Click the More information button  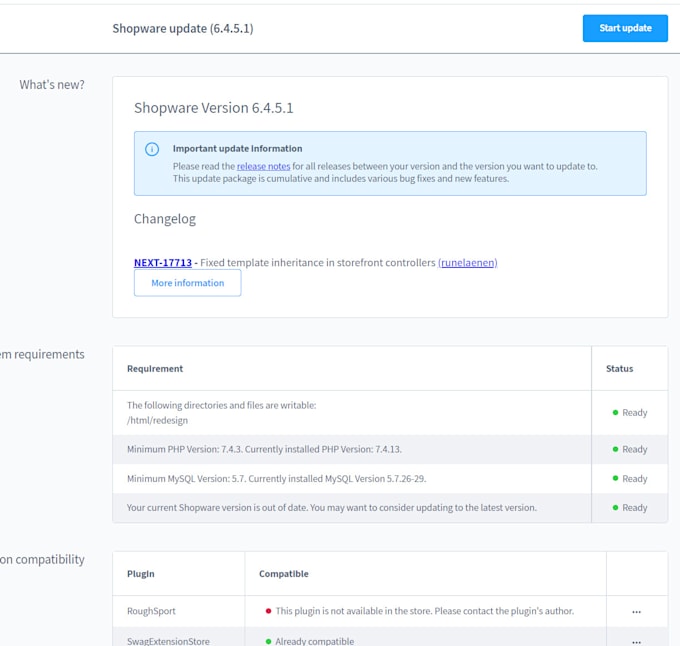(187, 283)
